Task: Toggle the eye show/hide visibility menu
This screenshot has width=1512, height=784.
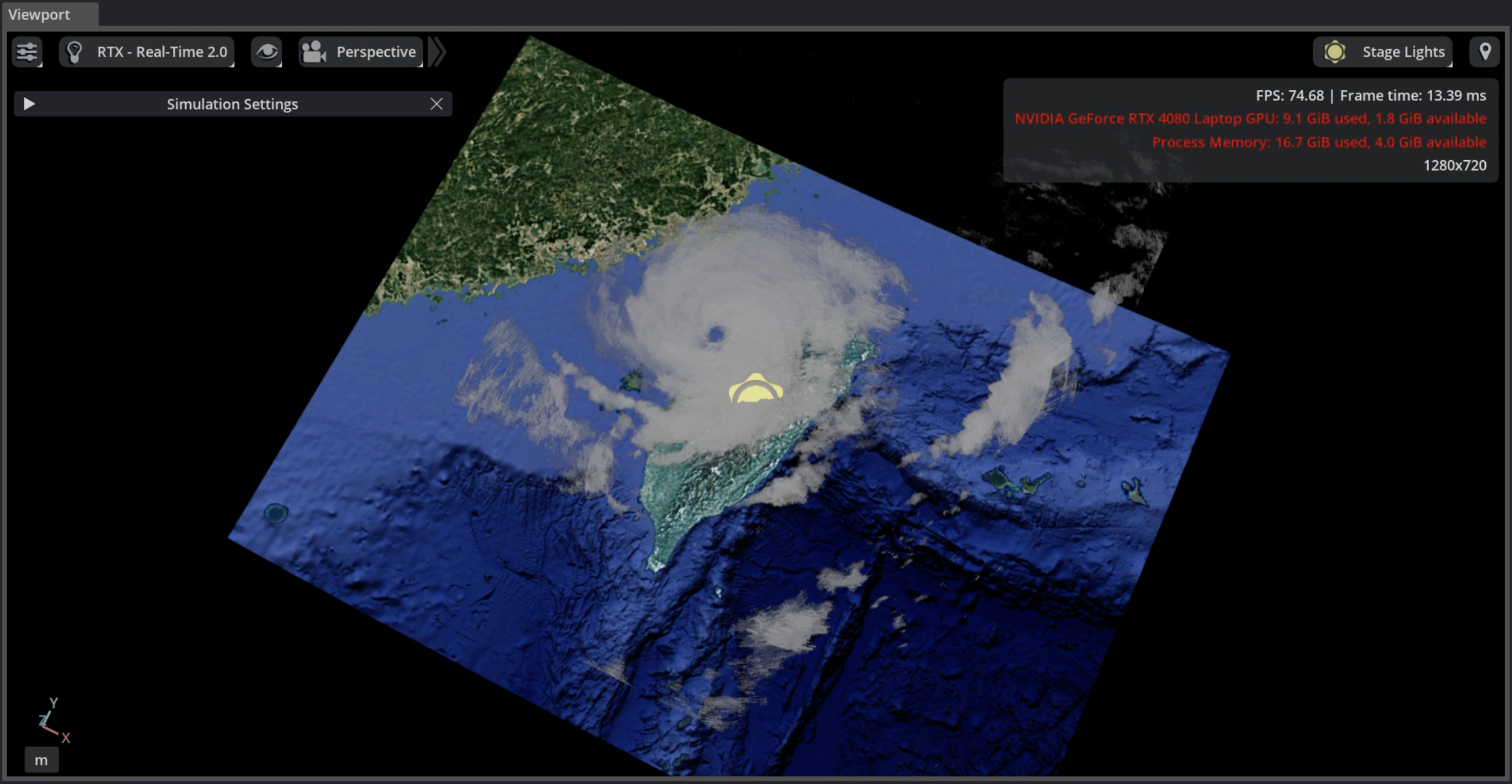Action: pyautogui.click(x=267, y=52)
